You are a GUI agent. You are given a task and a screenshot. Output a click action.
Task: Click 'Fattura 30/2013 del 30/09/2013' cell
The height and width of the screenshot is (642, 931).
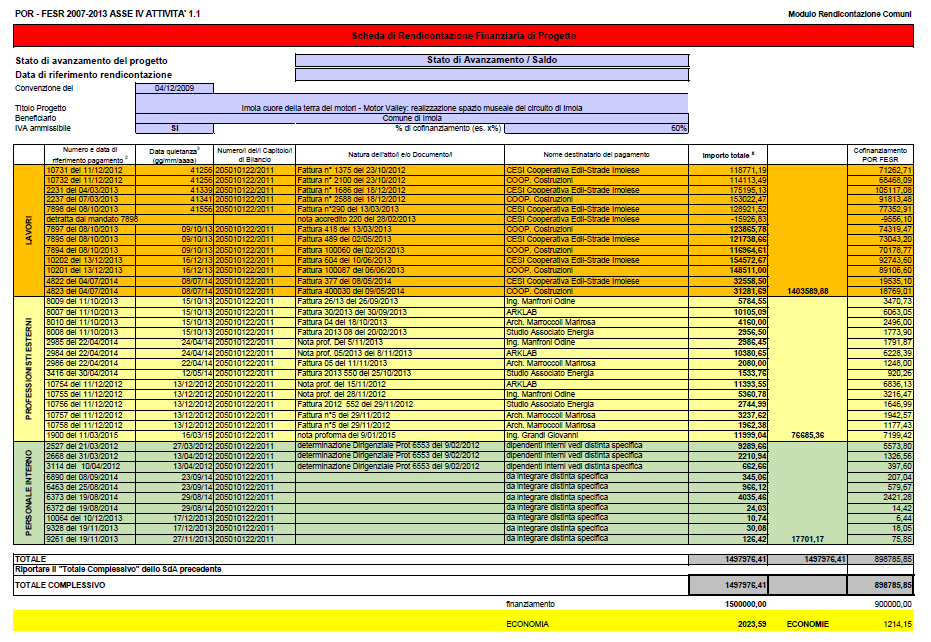pyautogui.click(x=400, y=312)
